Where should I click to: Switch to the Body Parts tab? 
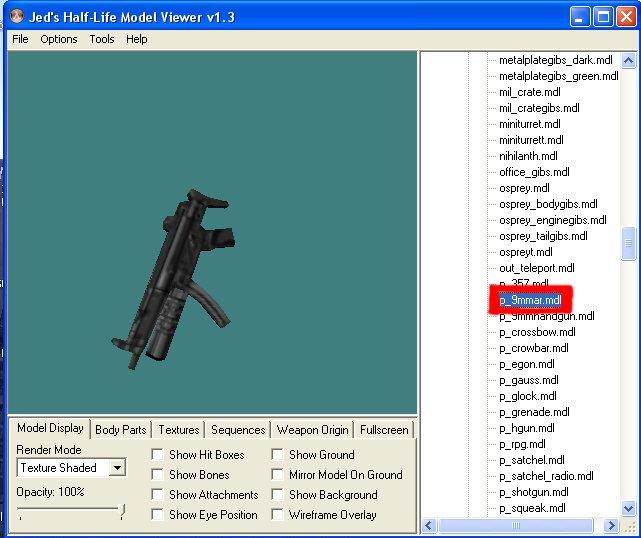point(120,430)
